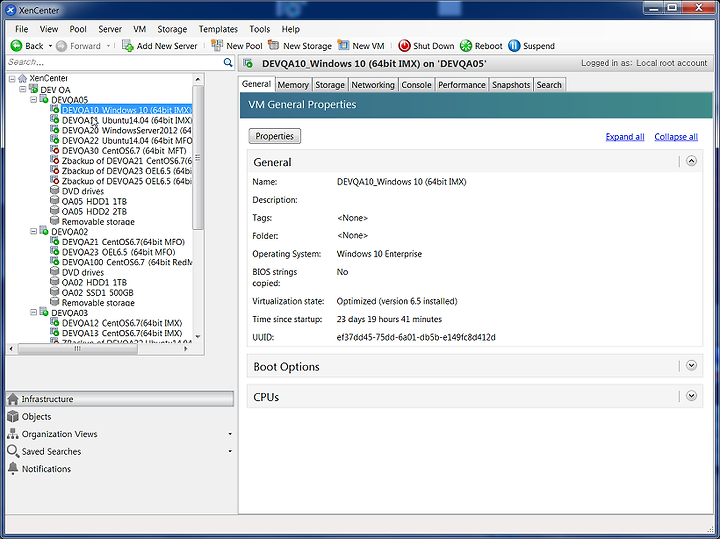
Task: Open the Organization Views dropdown arrow
Action: pos(230,434)
